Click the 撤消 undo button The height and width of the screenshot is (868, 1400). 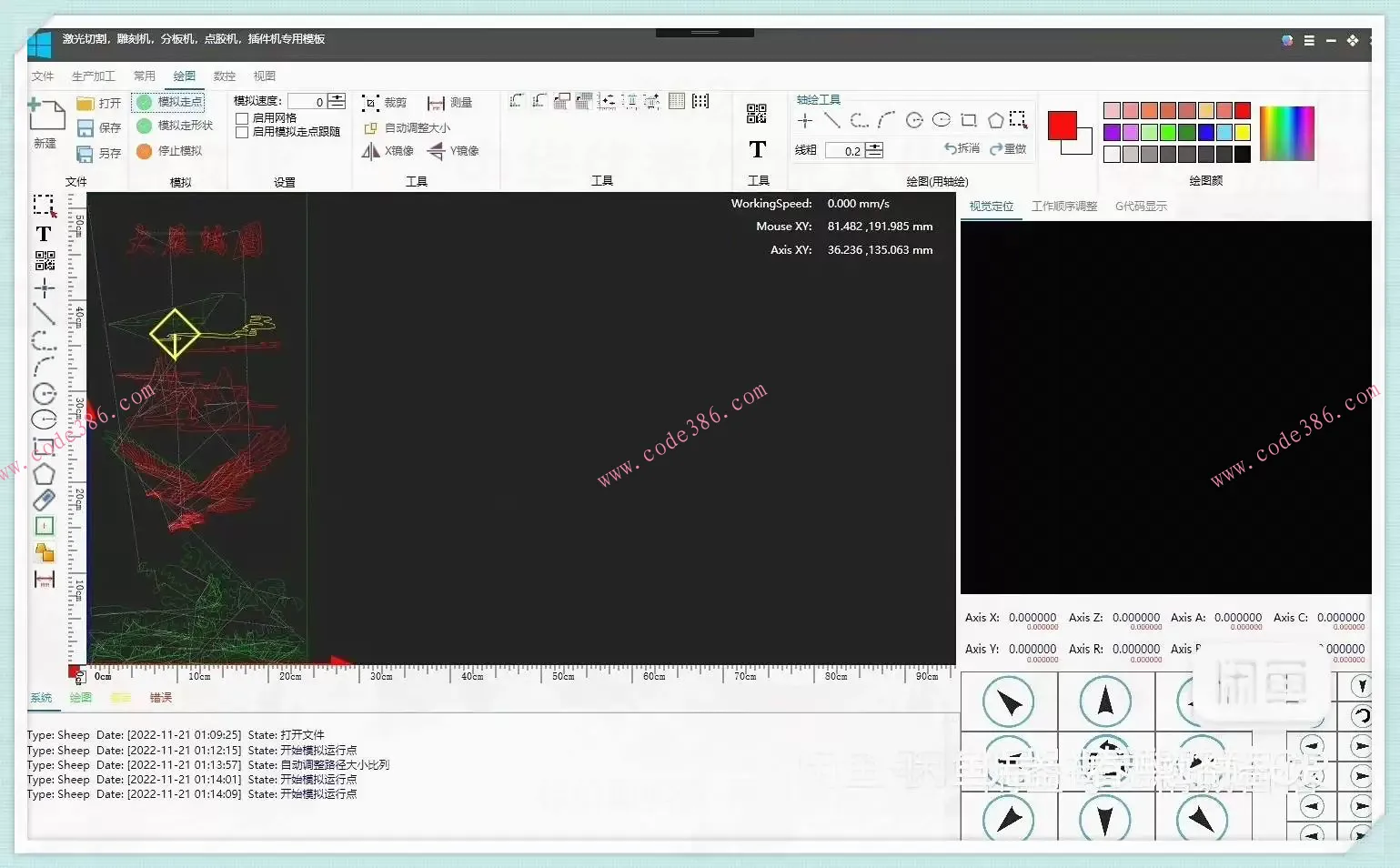tap(962, 148)
